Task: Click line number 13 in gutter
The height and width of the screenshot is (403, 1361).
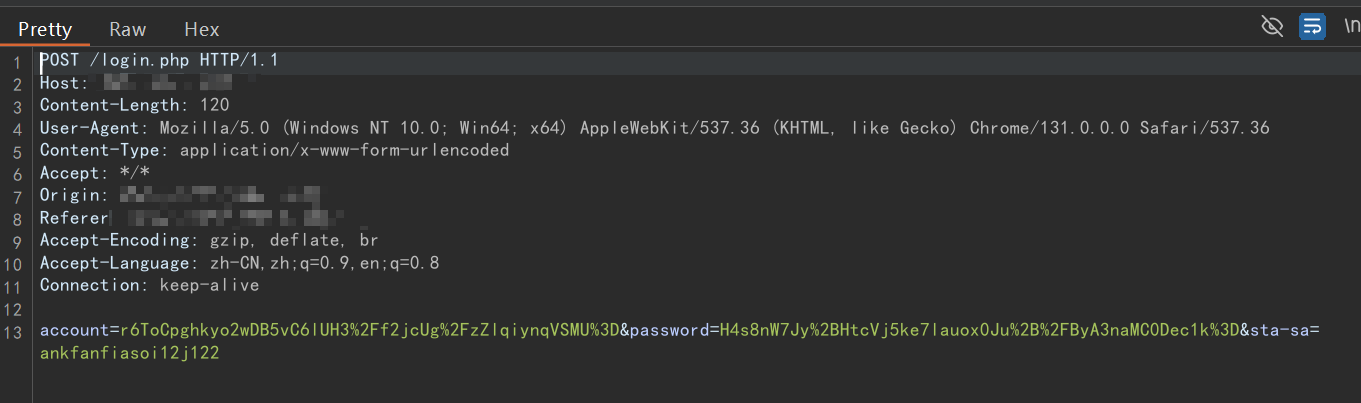Action: click(x=13, y=332)
